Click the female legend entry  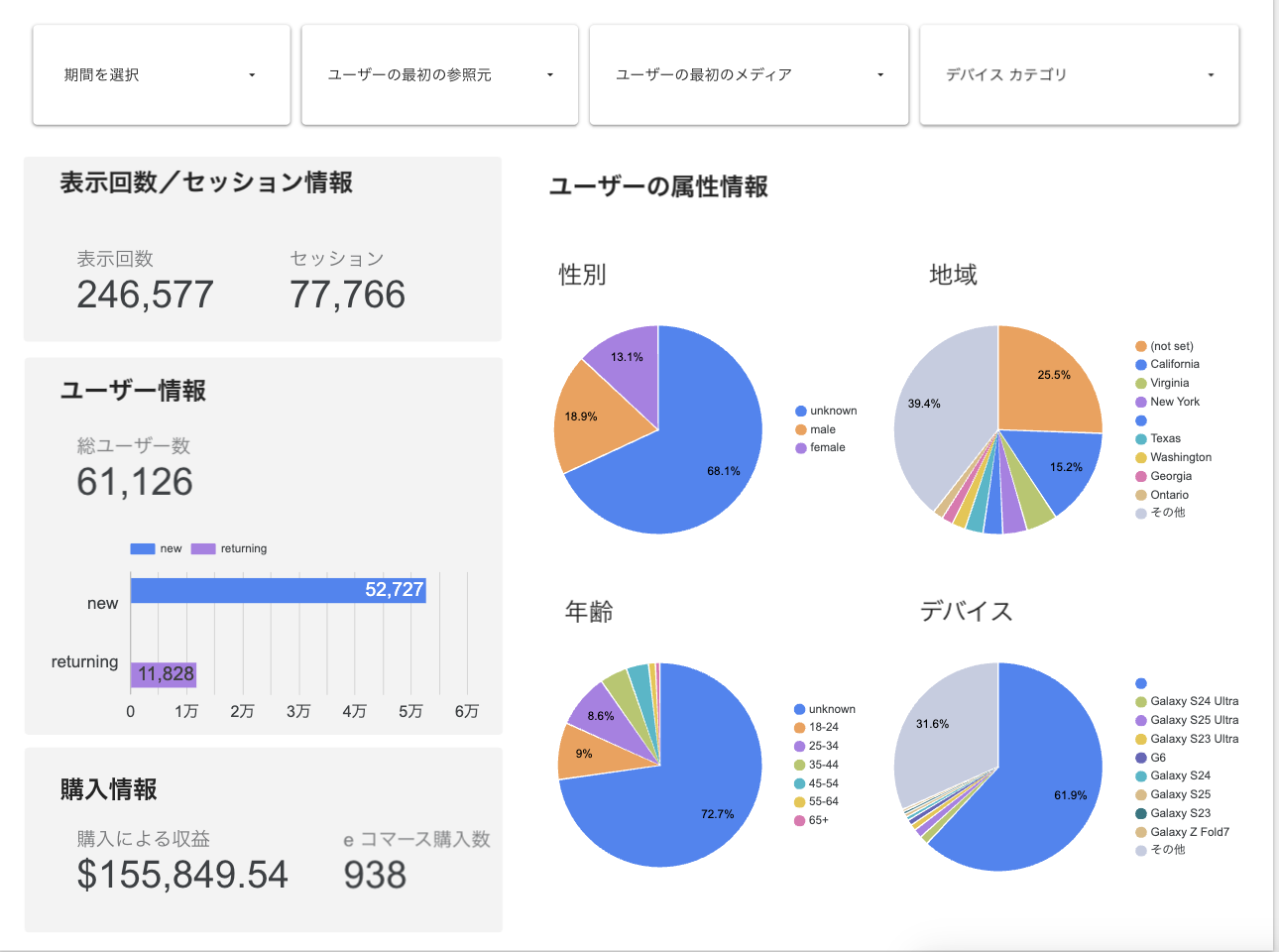[x=820, y=447]
